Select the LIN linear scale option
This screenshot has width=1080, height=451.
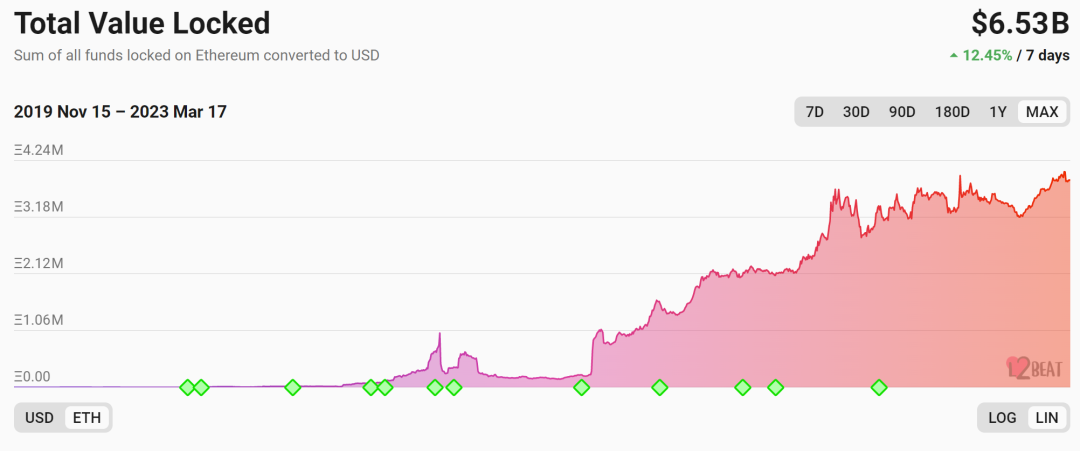[1047, 417]
